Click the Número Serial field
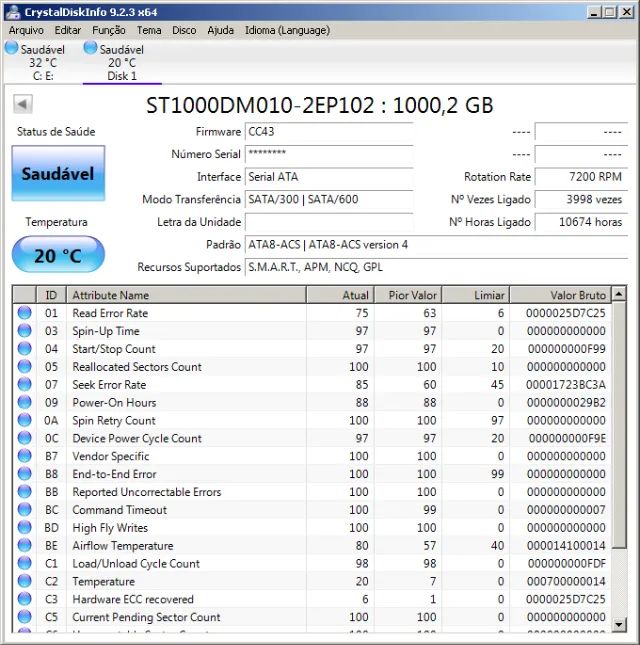 pyautogui.click(x=329, y=154)
